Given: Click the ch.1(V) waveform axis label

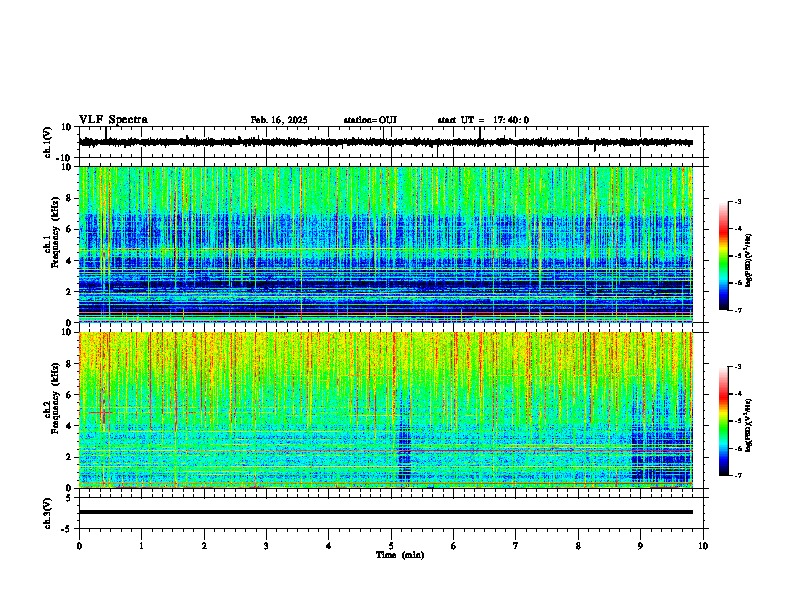Looking at the screenshot, I should point(48,142).
